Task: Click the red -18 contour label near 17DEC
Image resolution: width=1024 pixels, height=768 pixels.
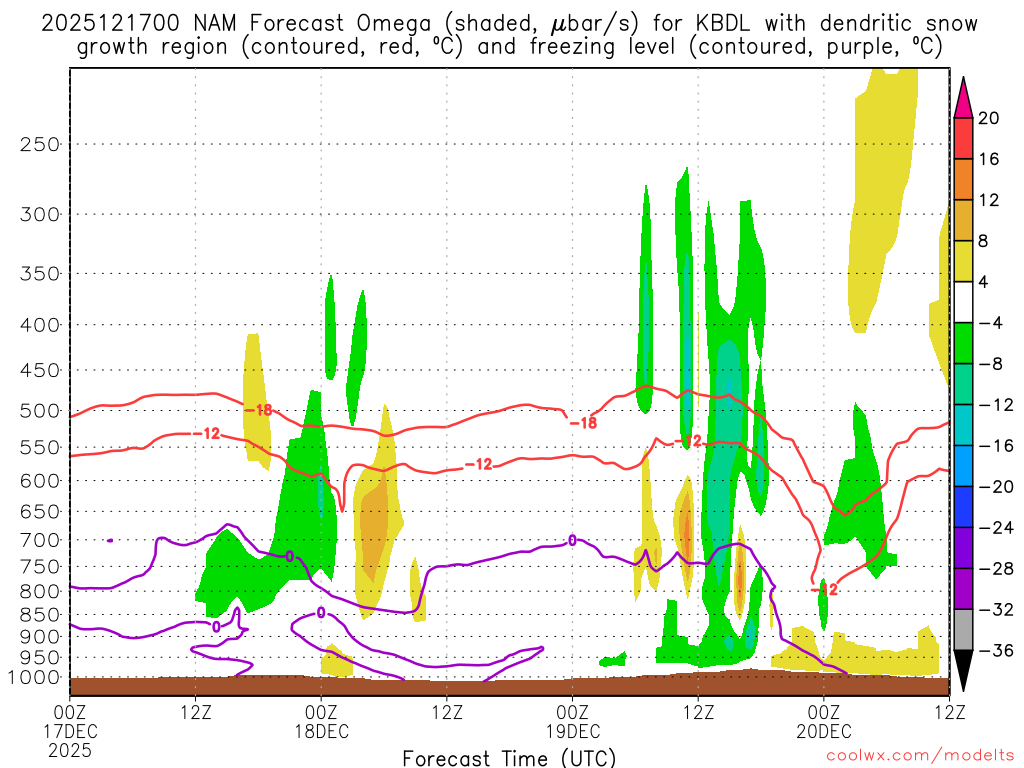Action: [259, 410]
